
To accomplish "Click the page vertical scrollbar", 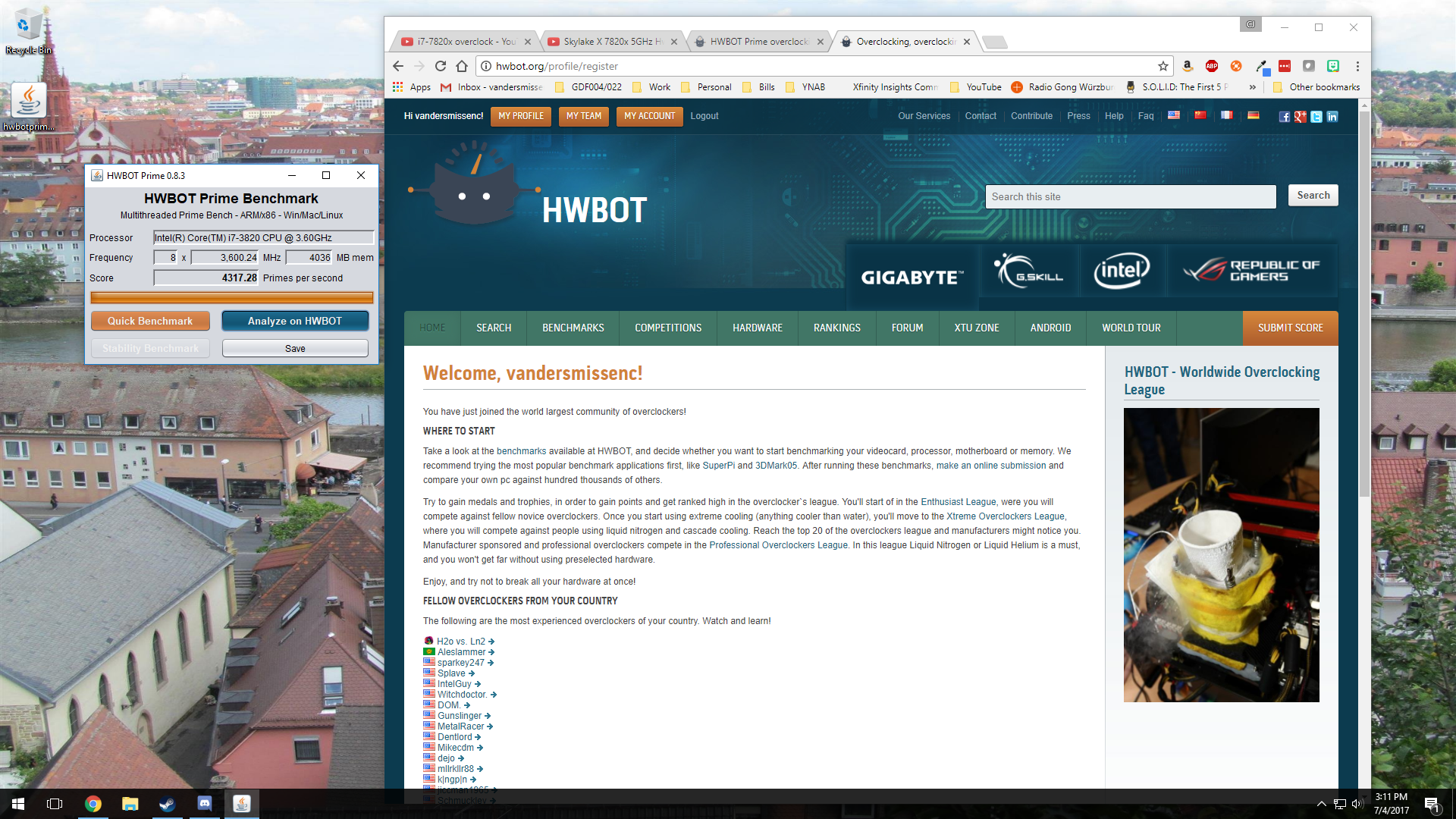I will pos(1364,303).
